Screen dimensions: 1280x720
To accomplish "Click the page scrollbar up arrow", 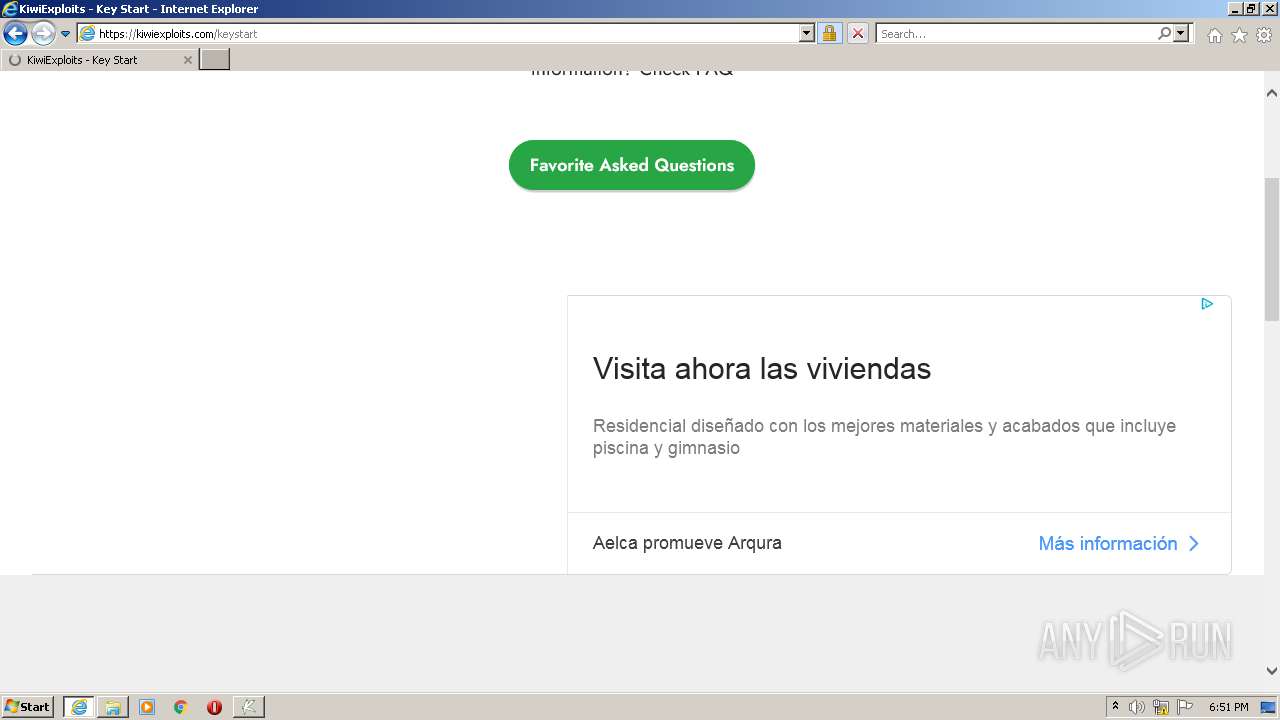I will (1272, 93).
